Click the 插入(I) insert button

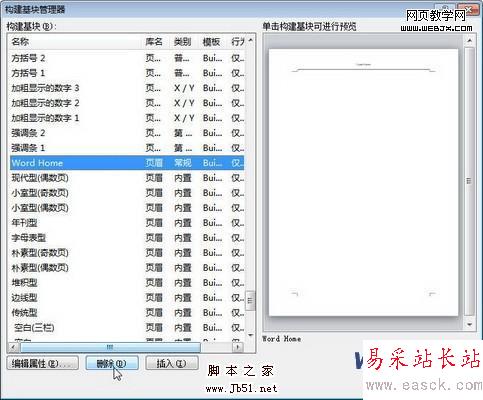click(x=172, y=363)
